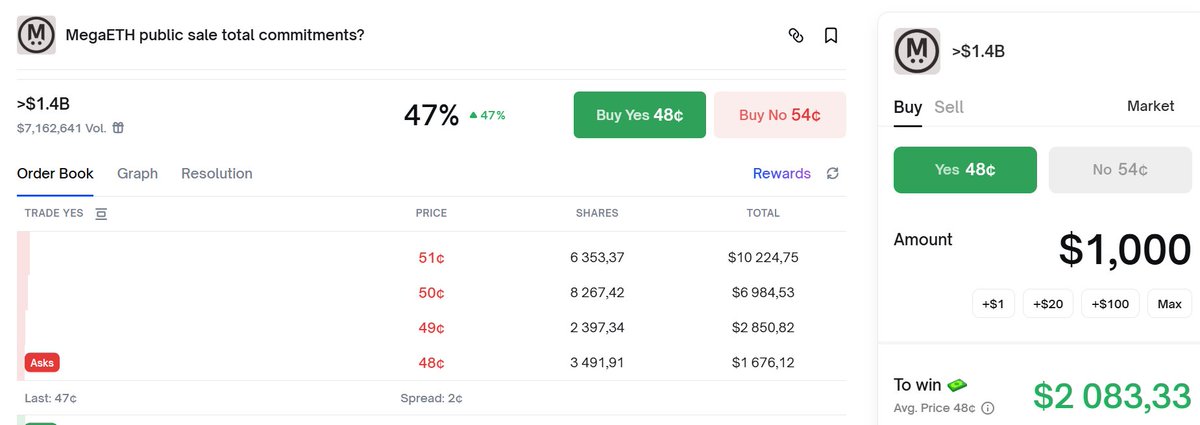The height and width of the screenshot is (425, 1200).
Task: Open the Avg. Price info icon
Action: click(988, 408)
